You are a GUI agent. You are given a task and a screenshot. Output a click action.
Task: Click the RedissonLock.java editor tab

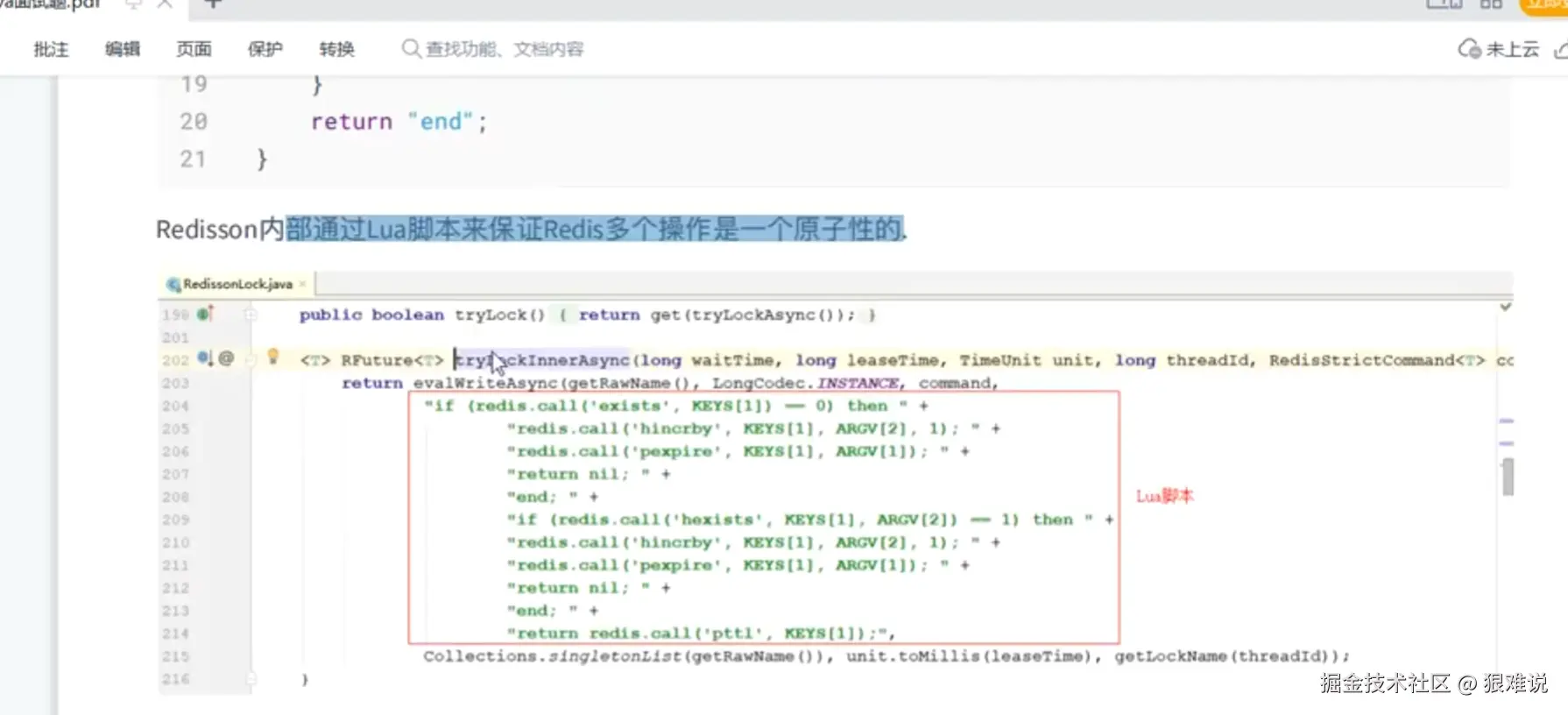[x=237, y=284]
